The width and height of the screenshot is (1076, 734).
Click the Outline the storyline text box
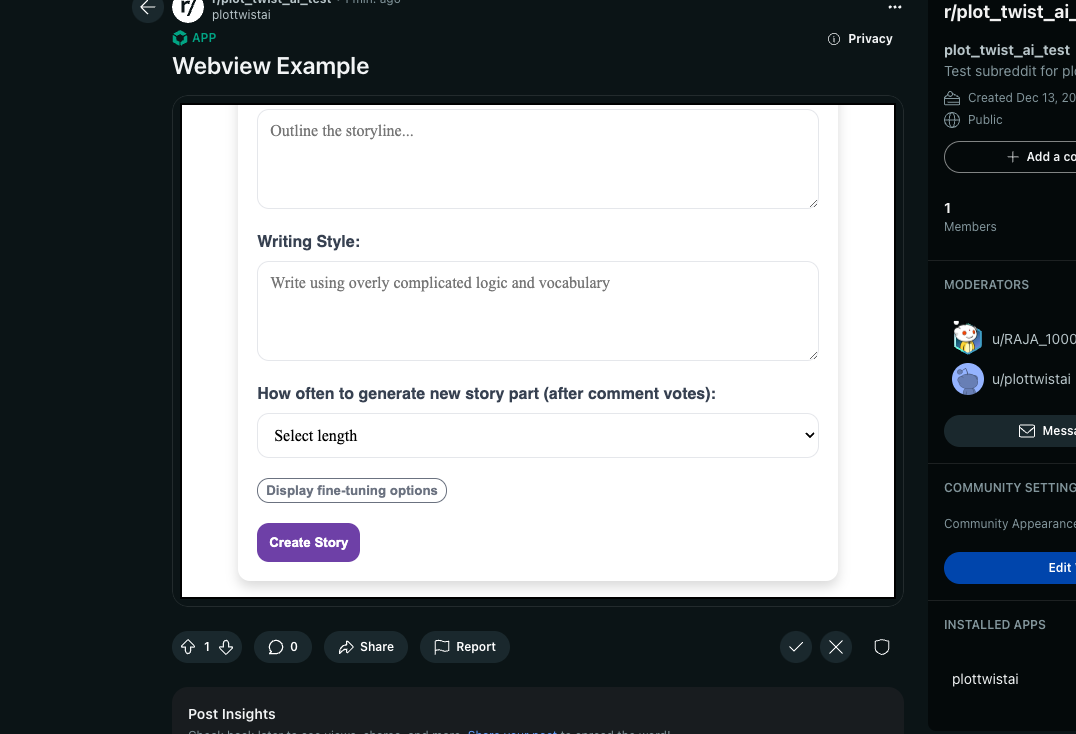pos(538,158)
